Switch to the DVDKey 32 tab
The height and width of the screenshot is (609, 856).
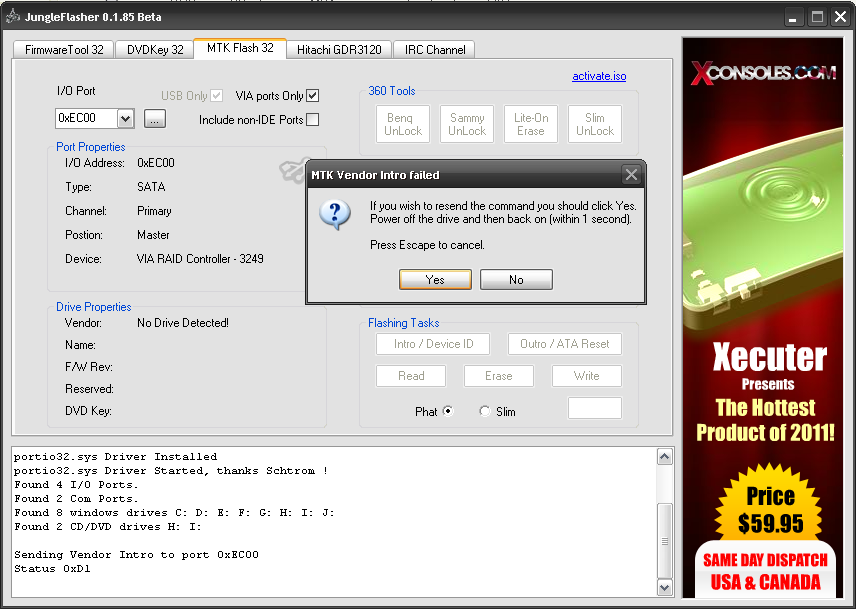click(x=155, y=50)
